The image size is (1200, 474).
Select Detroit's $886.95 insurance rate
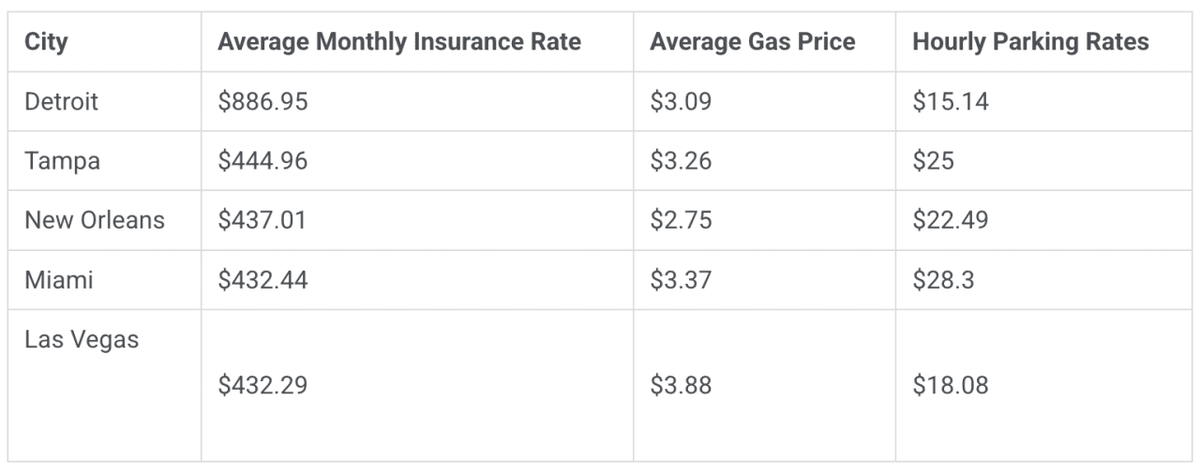pos(263,101)
